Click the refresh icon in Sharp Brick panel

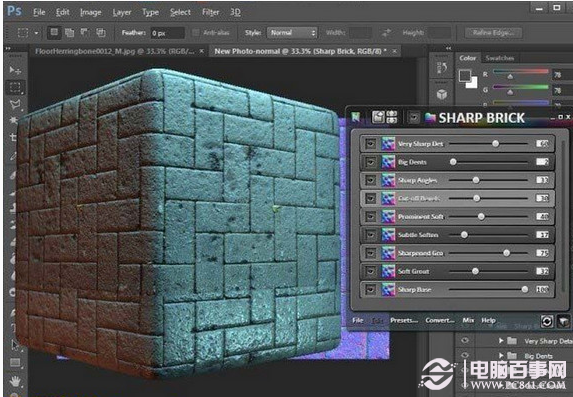547,321
